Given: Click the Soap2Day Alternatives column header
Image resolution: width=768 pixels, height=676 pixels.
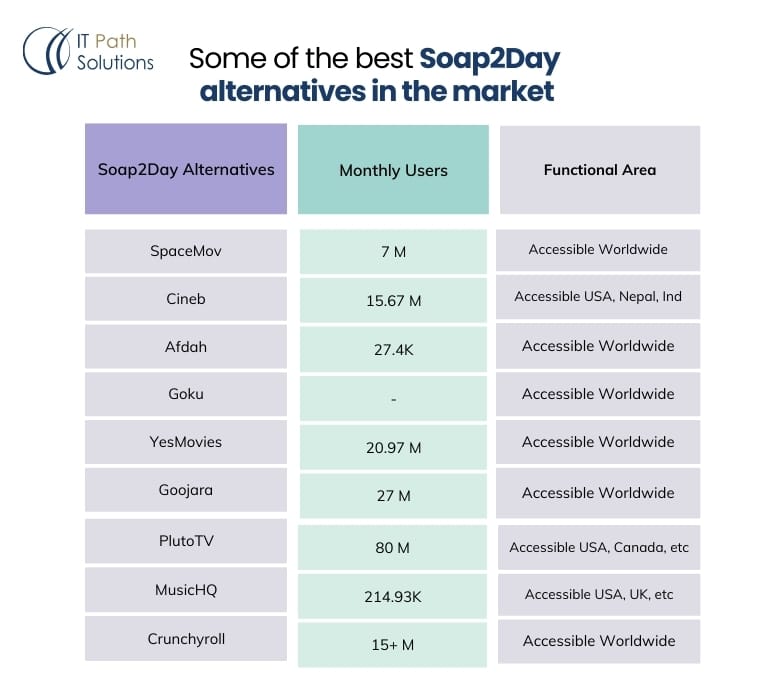Looking at the screenshot, I should click(186, 169).
